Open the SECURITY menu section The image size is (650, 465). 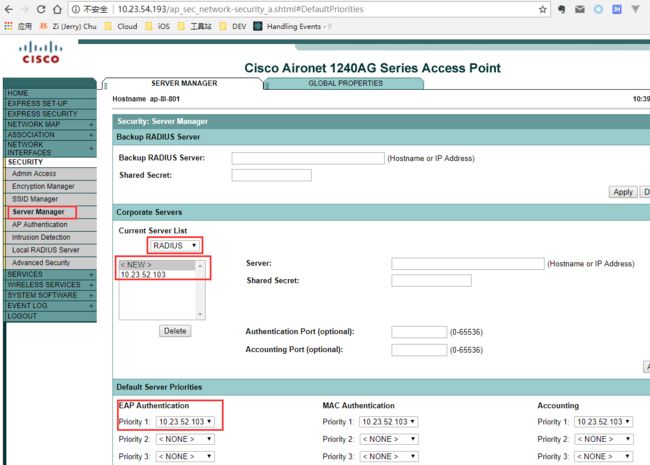25,162
